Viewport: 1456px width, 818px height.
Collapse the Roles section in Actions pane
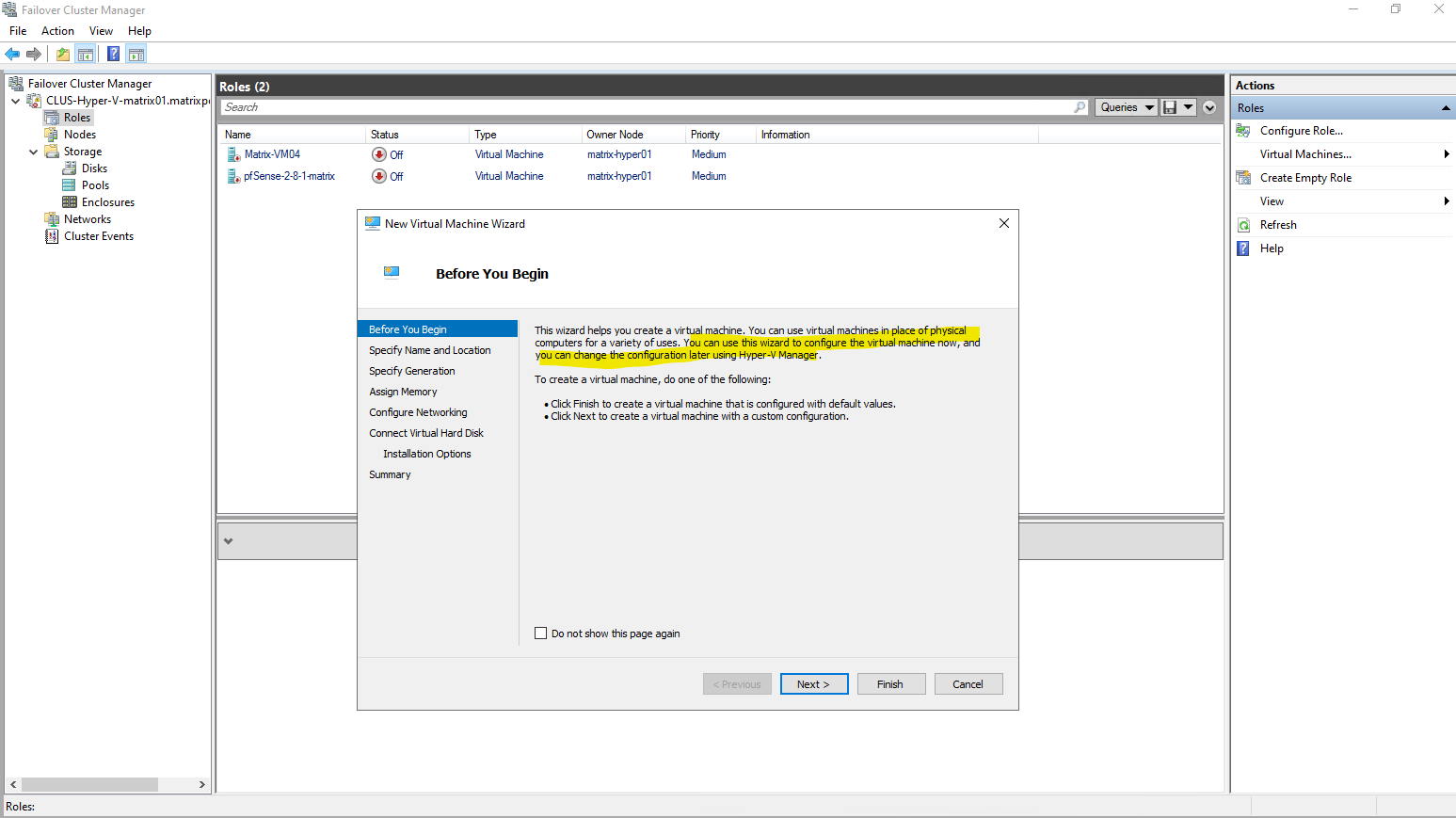pyautogui.click(x=1446, y=108)
